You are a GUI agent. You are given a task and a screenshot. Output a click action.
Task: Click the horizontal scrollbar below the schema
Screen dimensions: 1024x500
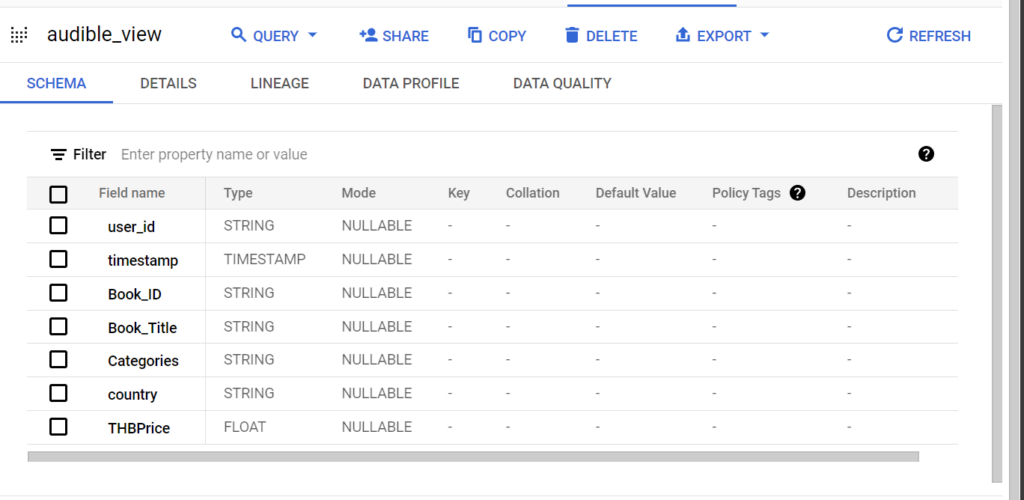coord(472,457)
